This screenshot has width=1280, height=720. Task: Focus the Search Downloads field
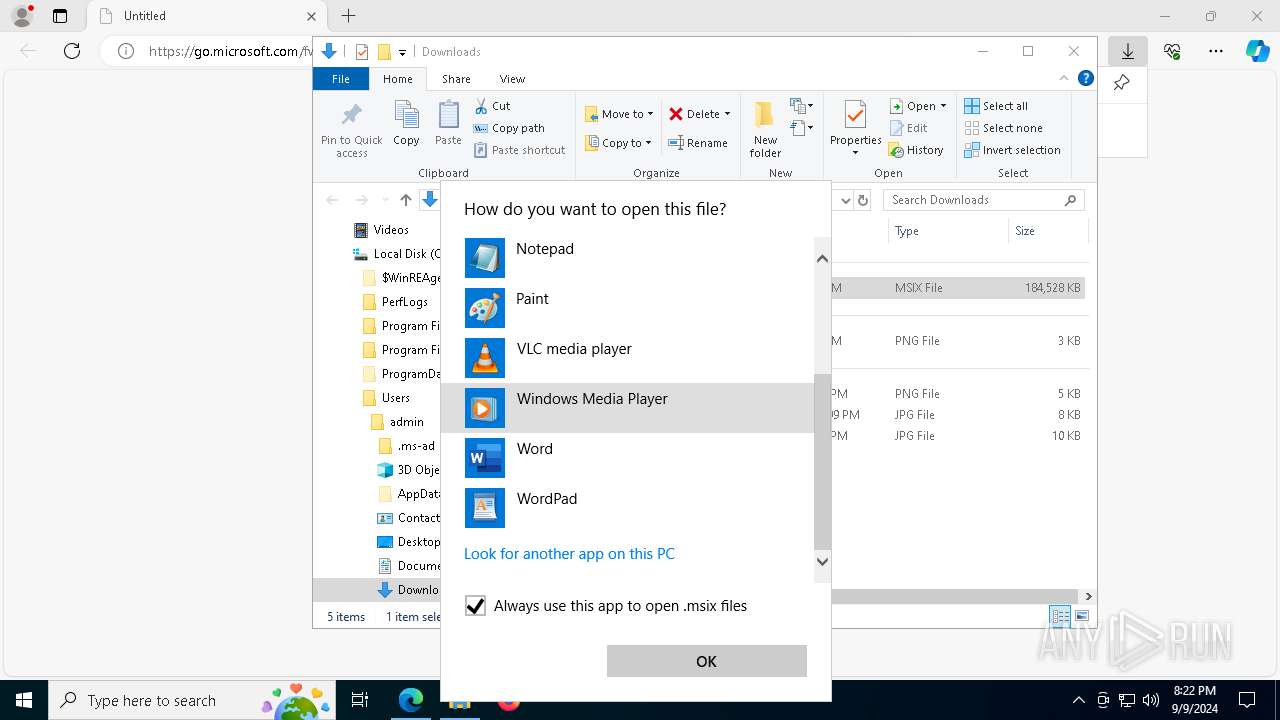[x=984, y=200]
